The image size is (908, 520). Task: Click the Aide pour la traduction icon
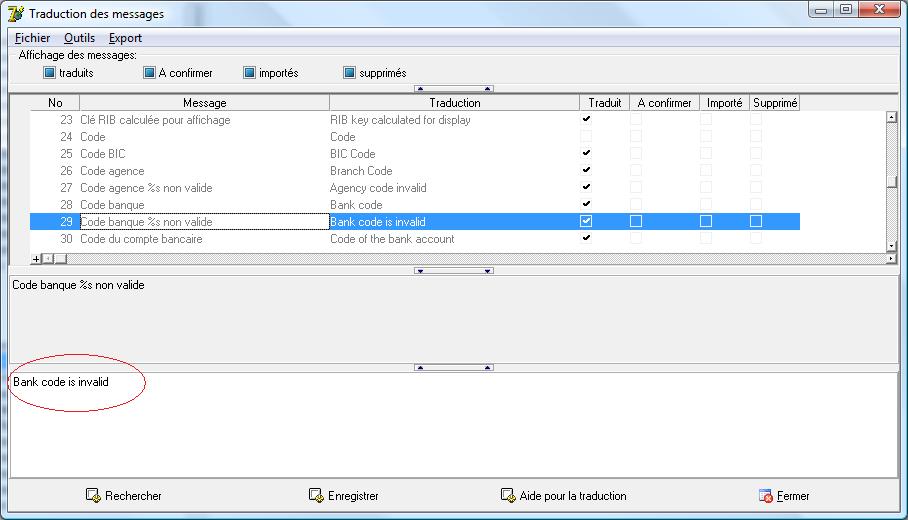click(x=508, y=496)
